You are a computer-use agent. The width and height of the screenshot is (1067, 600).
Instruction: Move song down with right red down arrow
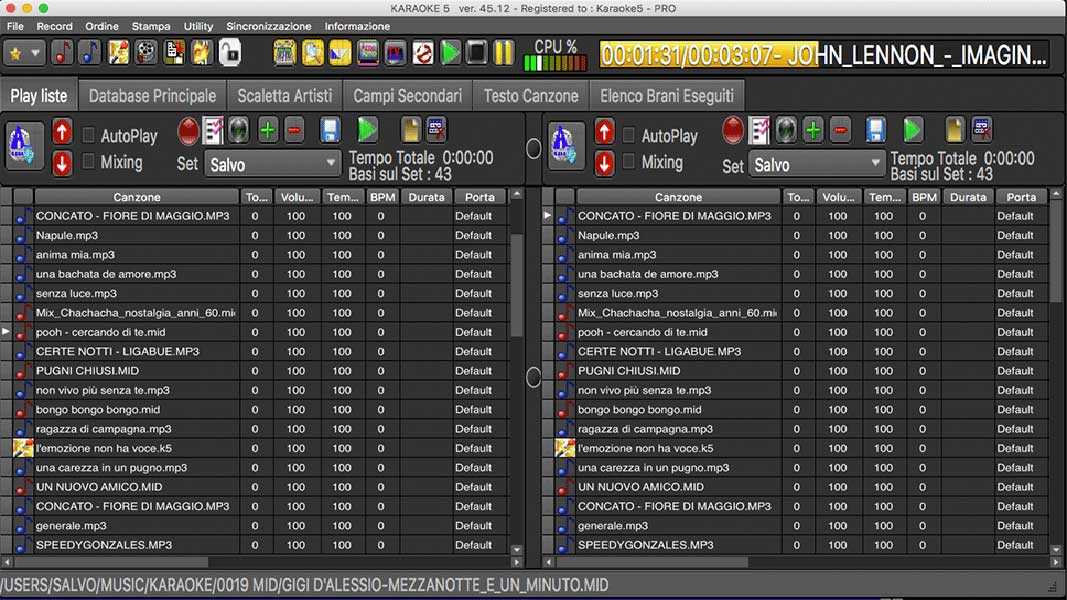[604, 164]
